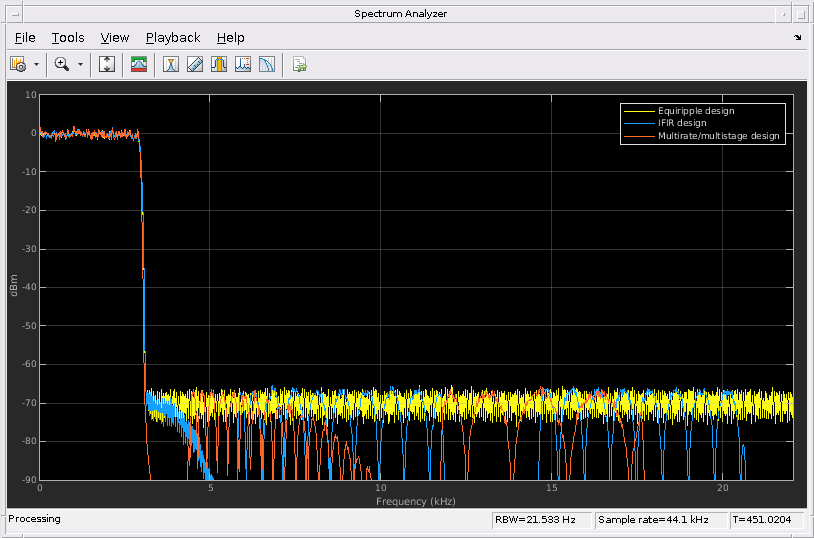Open the Tools menu
Viewport: 814px width, 538px height.
pos(68,37)
